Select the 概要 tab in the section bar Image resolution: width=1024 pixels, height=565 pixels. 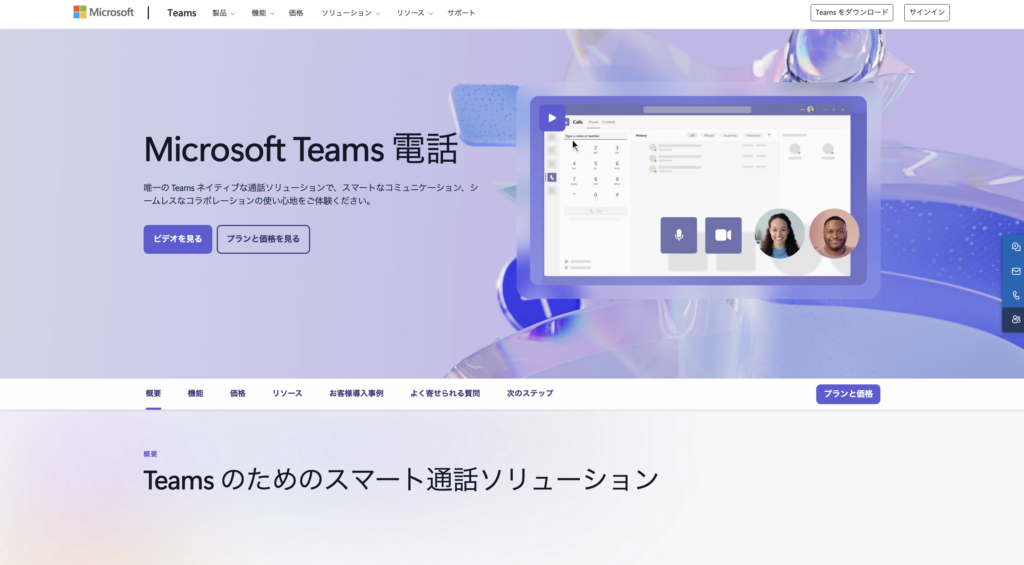pos(153,393)
